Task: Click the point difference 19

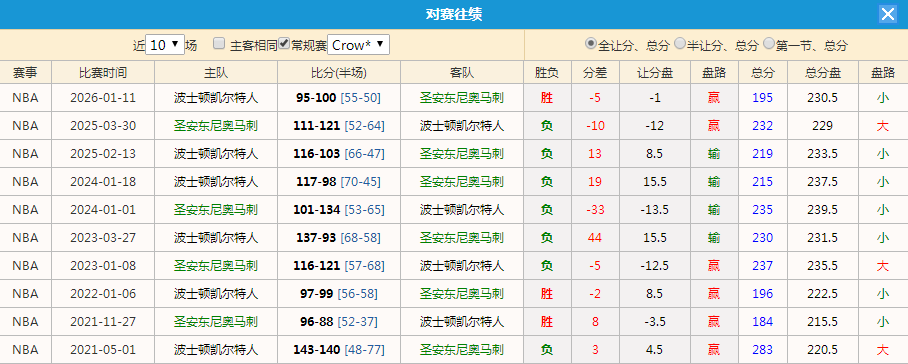Action: point(595,182)
